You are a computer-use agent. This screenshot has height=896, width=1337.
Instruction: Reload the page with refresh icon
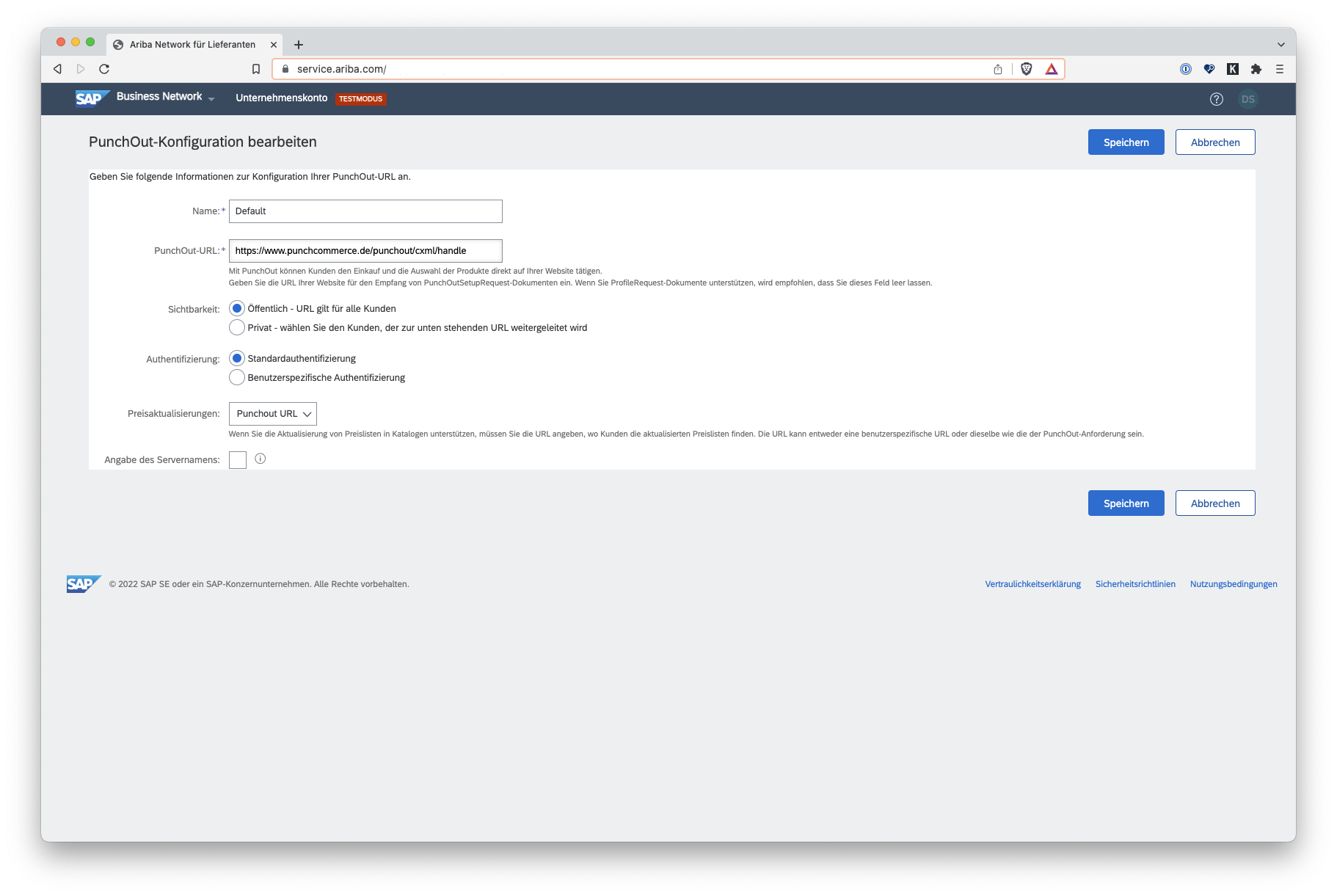click(x=104, y=69)
